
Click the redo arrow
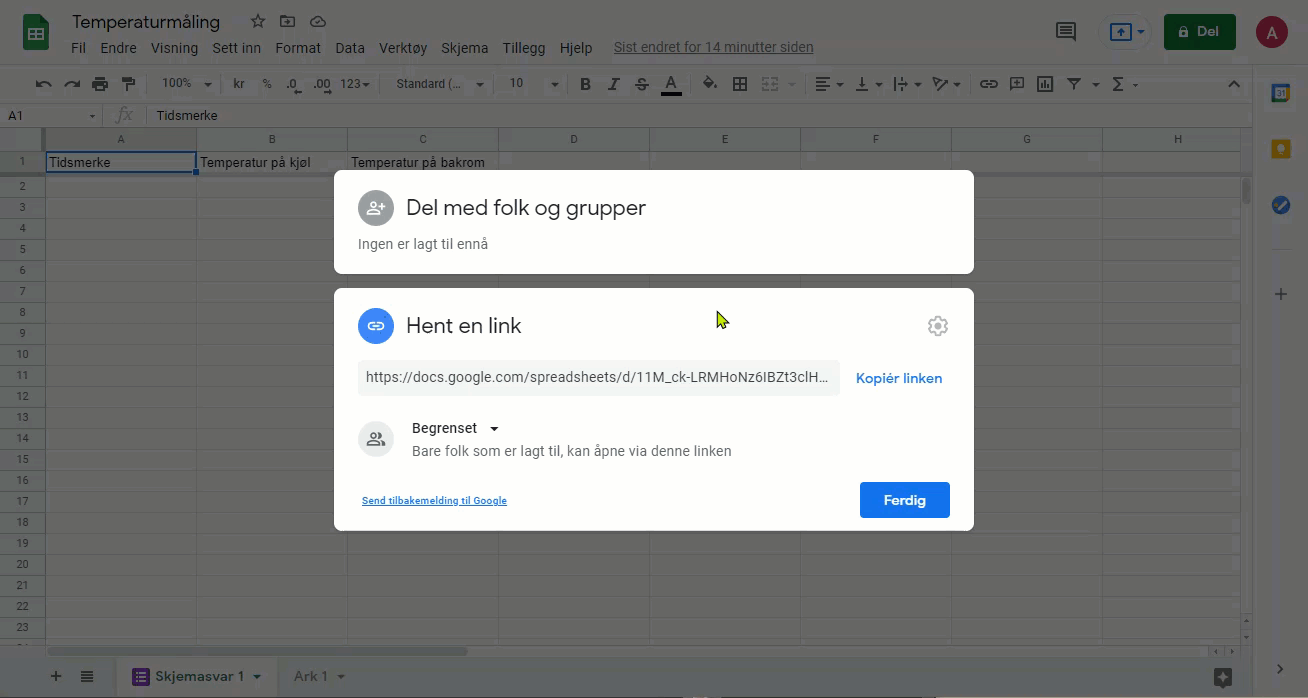click(x=72, y=84)
